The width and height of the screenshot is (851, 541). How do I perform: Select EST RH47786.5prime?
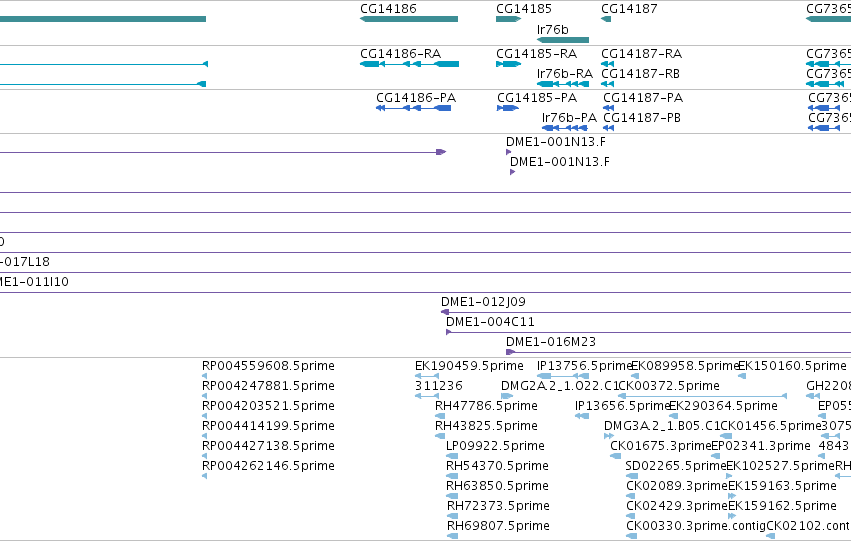[x=486, y=406]
